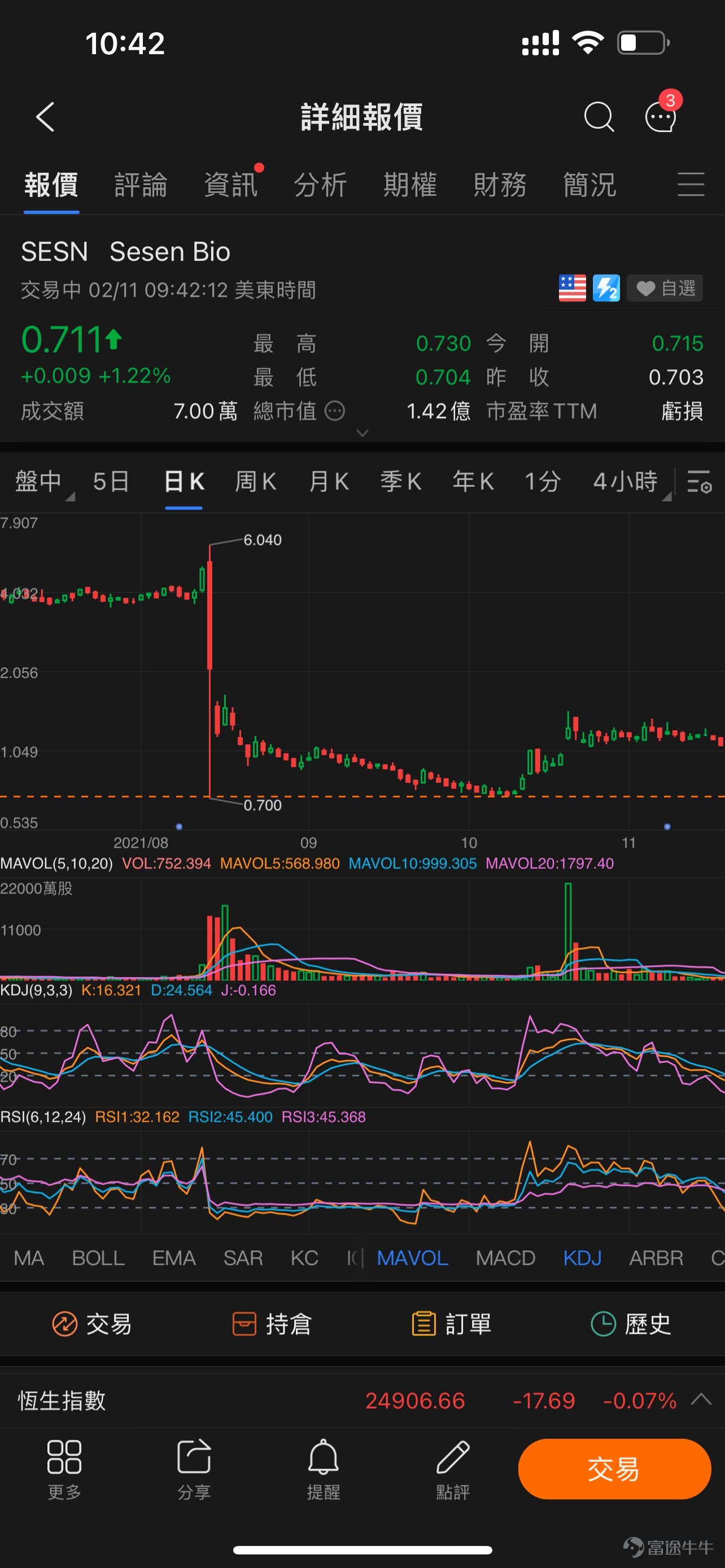The height and width of the screenshot is (1568, 725).
Task: Toggle the KC indicator
Action: point(304,1258)
